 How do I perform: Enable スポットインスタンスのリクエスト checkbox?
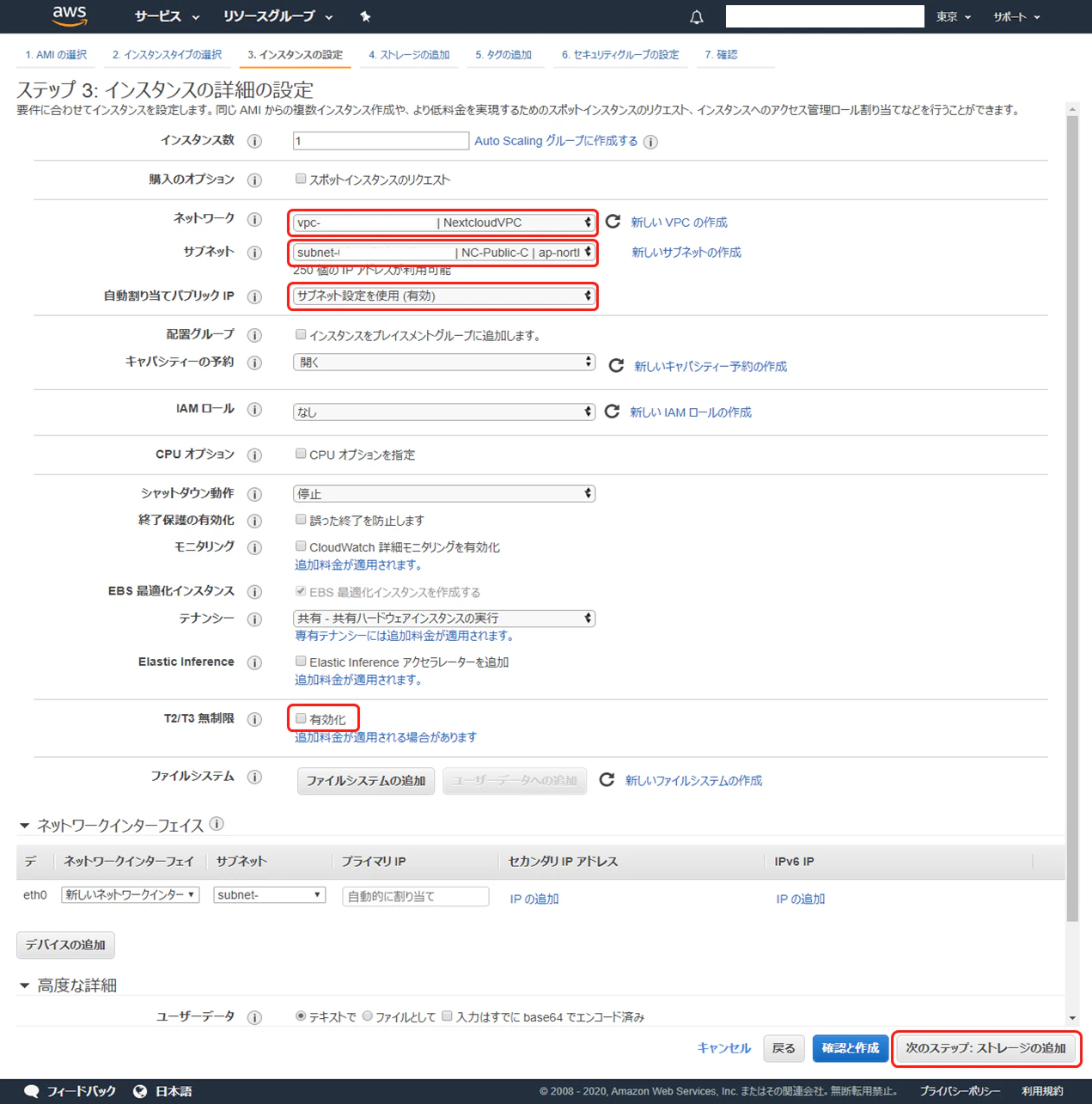[301, 179]
